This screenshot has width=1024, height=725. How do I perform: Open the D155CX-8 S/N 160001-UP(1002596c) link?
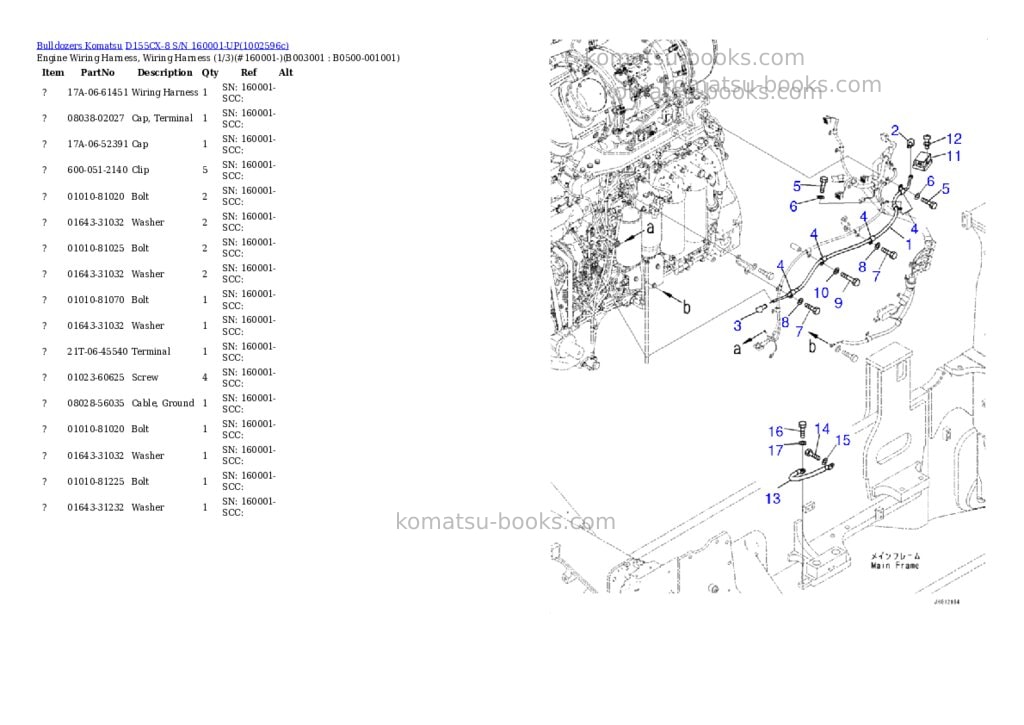tap(207, 46)
